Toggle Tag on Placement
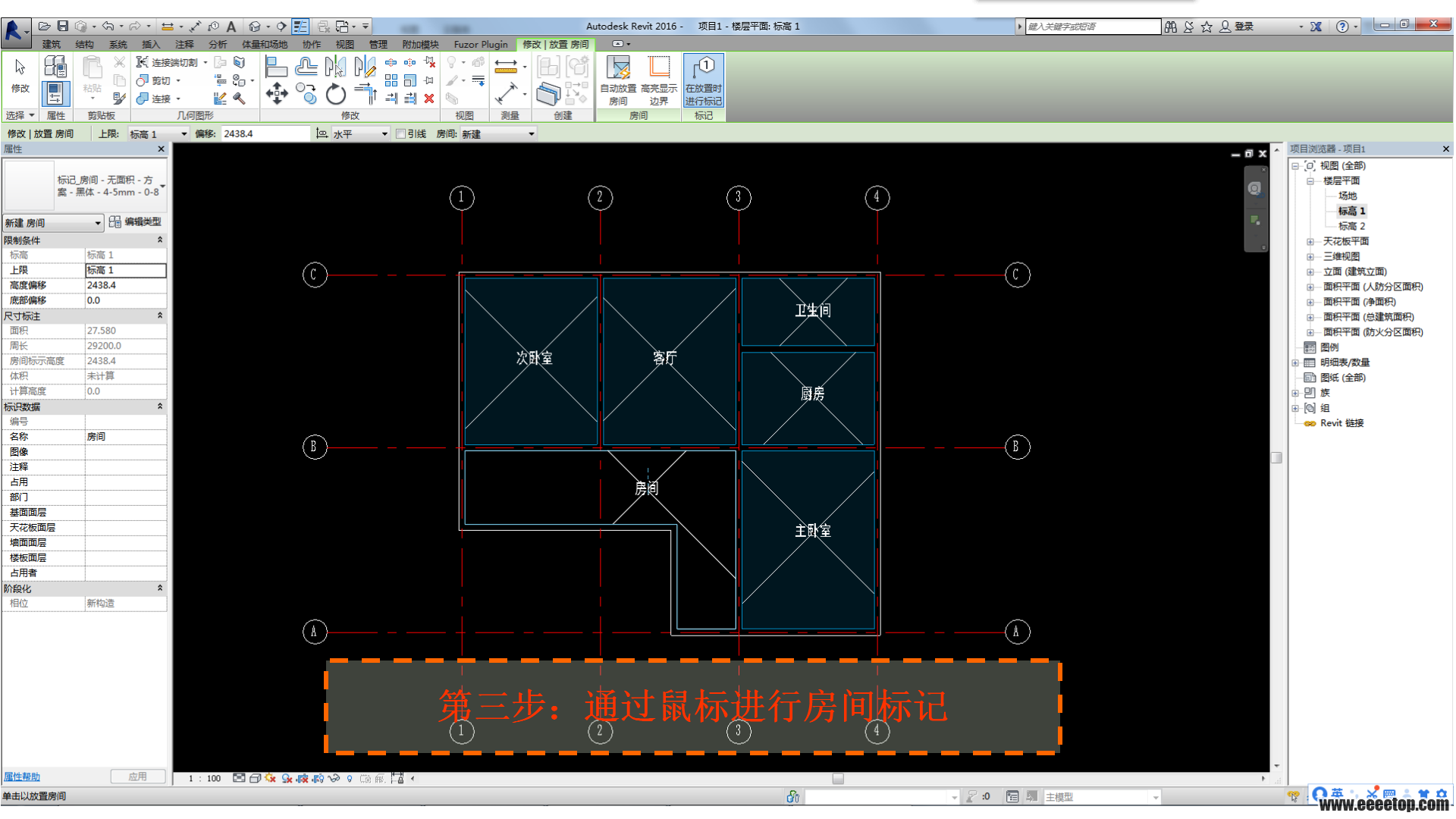Image resolution: width=1456 pixels, height=819 pixels. (x=703, y=80)
